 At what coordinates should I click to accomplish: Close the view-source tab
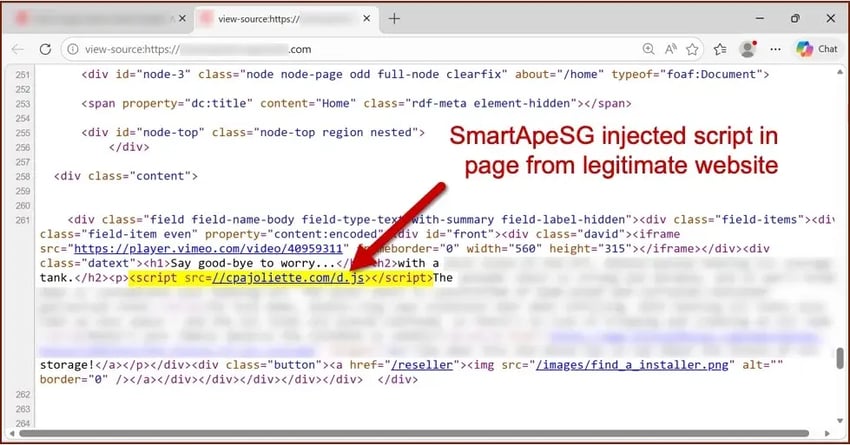click(x=366, y=18)
